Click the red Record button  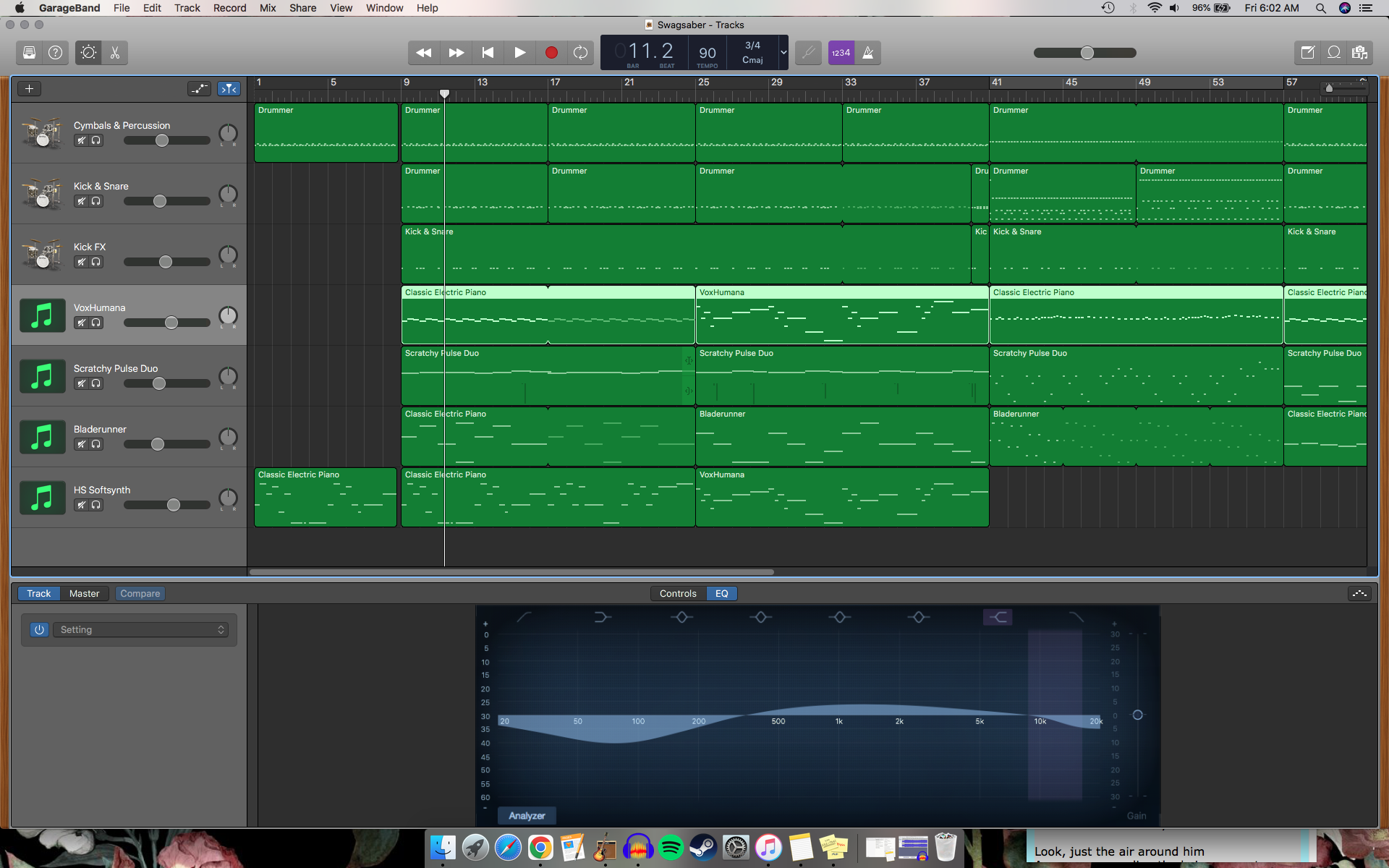[x=551, y=53]
